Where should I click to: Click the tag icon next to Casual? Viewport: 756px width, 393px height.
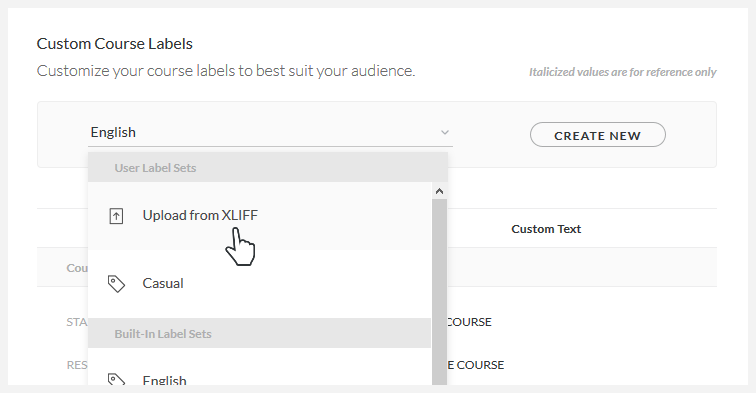coord(116,284)
